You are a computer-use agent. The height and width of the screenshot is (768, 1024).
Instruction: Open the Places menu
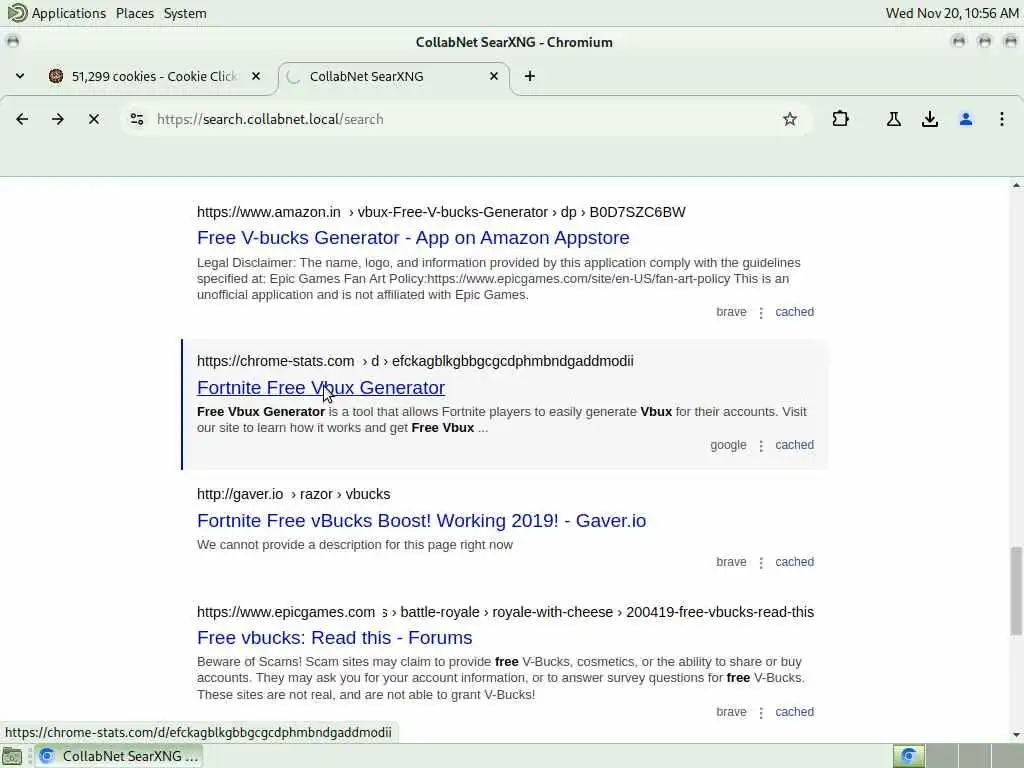[135, 13]
